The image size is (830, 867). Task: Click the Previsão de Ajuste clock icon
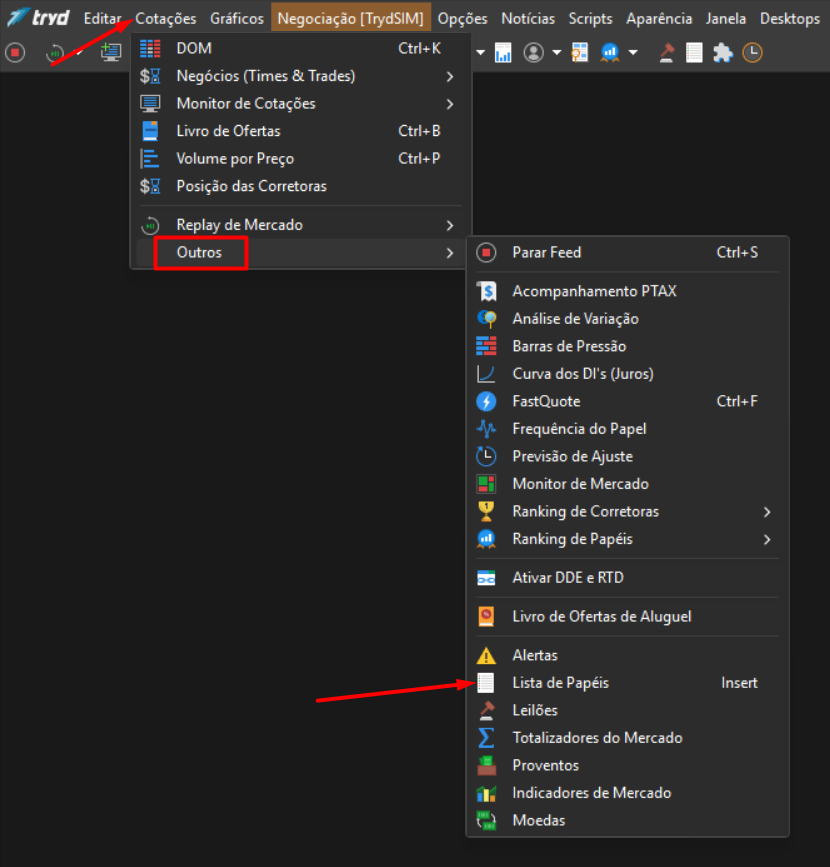[486, 456]
